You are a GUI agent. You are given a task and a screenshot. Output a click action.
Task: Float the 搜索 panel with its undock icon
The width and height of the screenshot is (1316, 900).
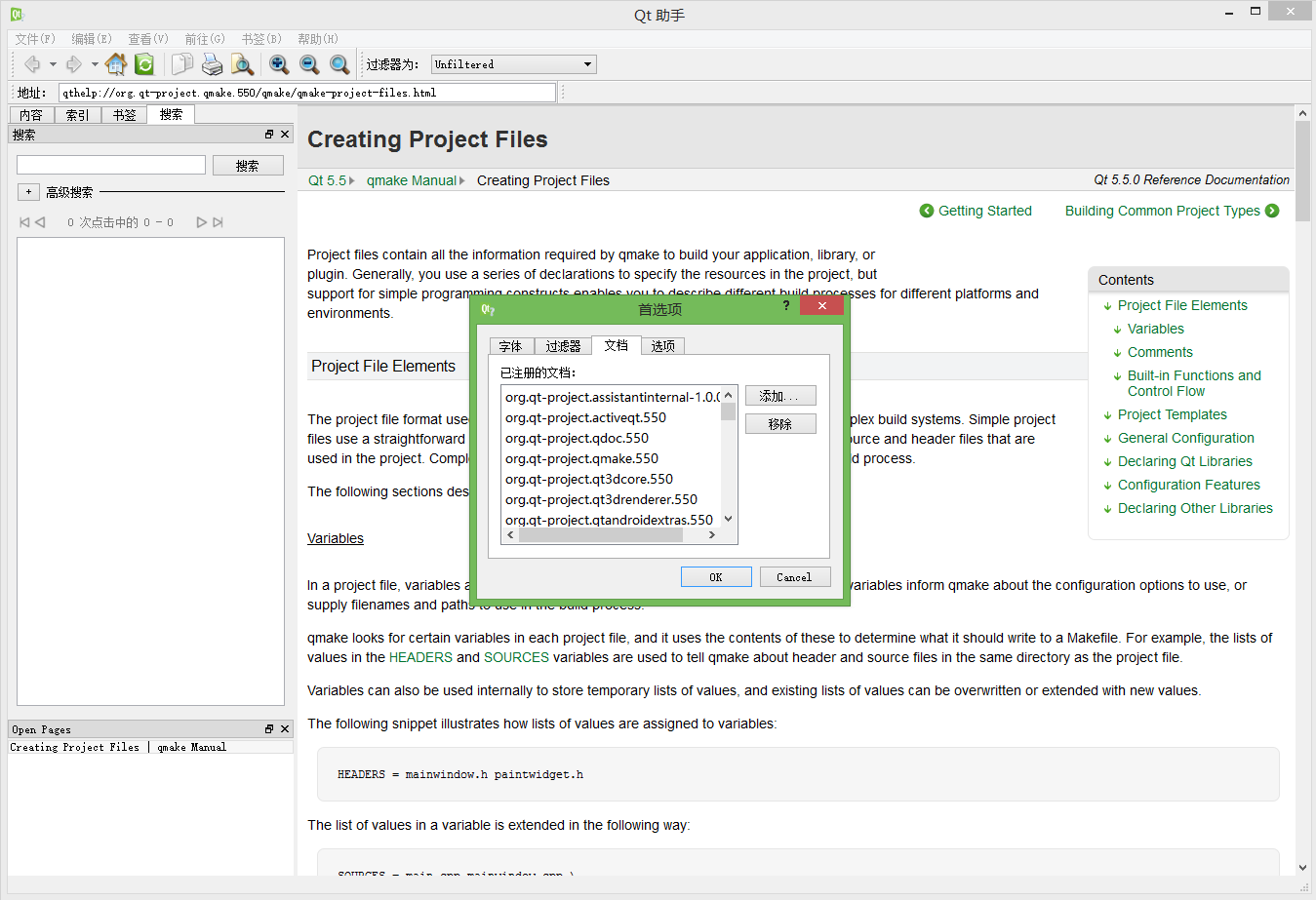[x=269, y=135]
